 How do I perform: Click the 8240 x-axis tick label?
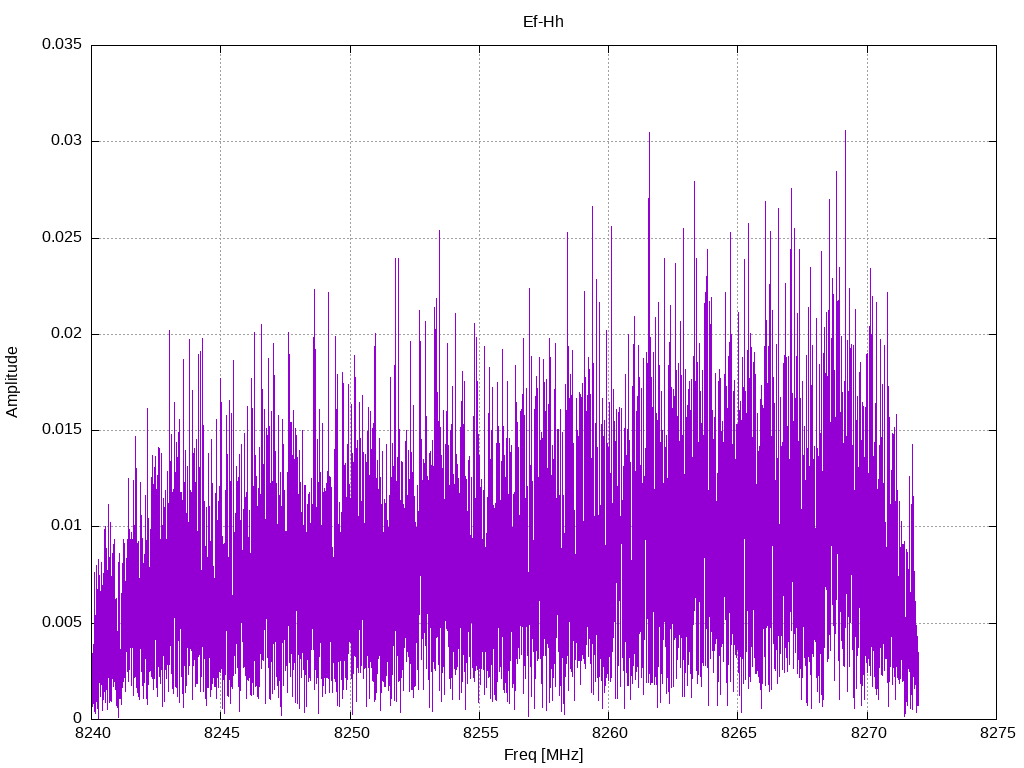click(x=93, y=733)
